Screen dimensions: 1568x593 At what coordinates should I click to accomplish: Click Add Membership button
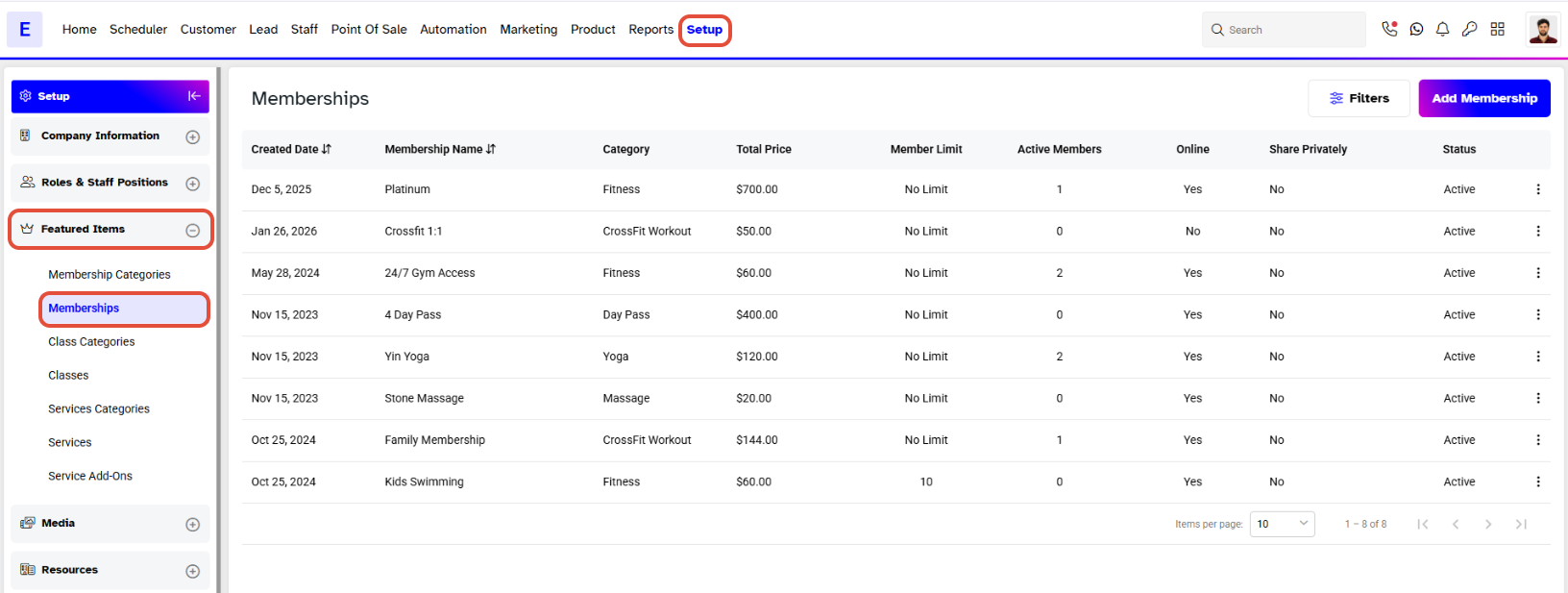(1484, 98)
